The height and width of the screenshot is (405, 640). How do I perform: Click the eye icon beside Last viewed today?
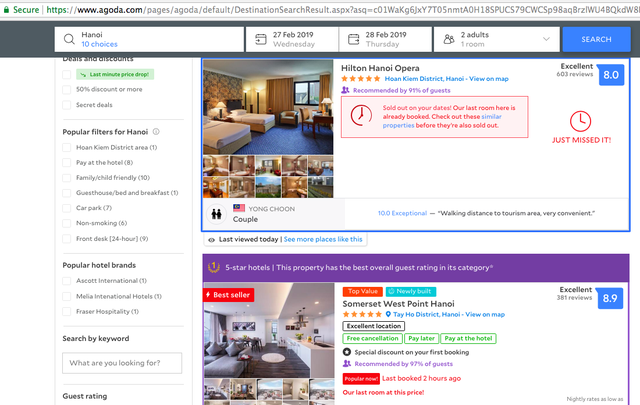pyautogui.click(x=211, y=240)
